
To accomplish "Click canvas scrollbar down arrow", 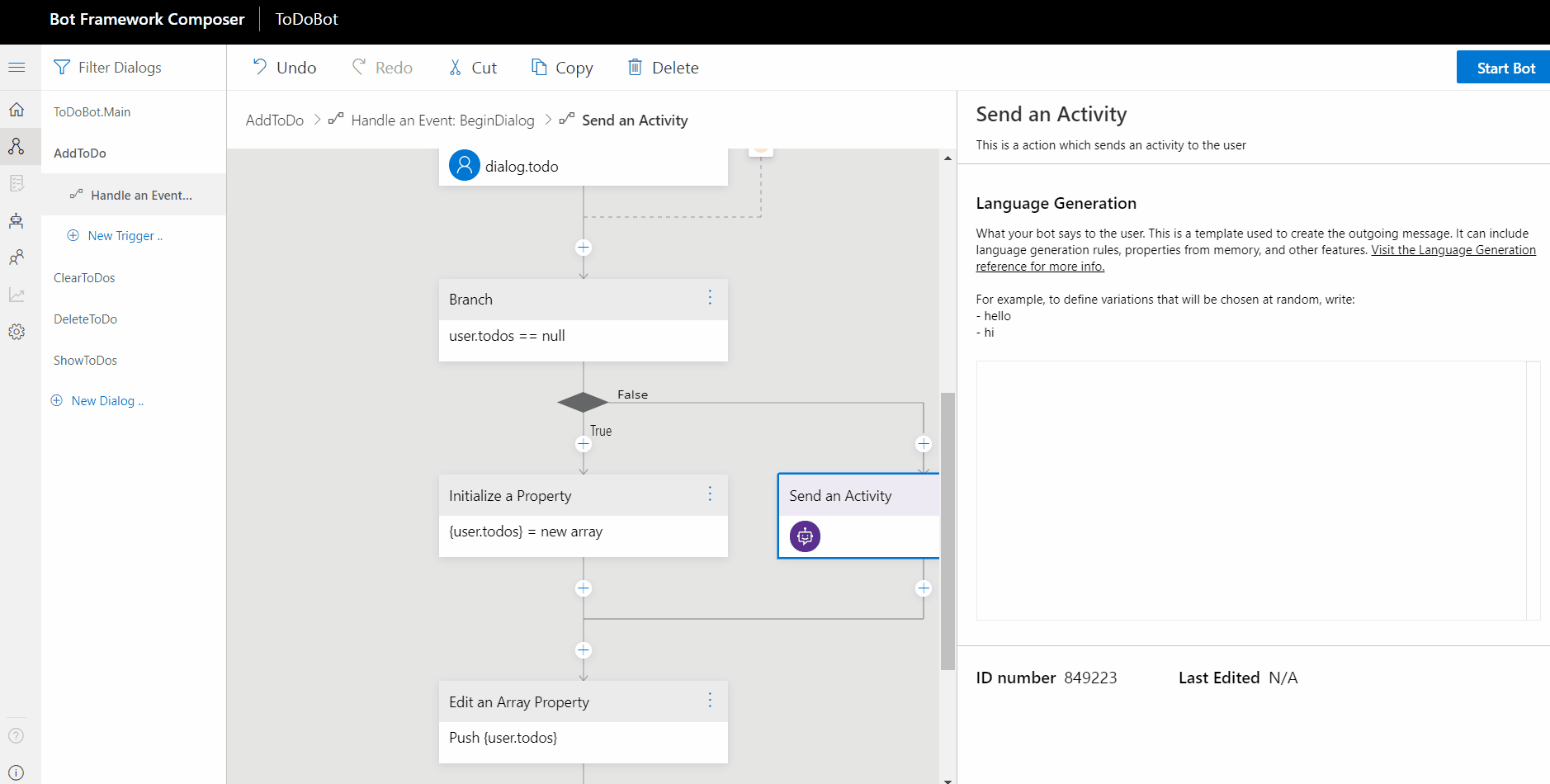I will click(947, 780).
